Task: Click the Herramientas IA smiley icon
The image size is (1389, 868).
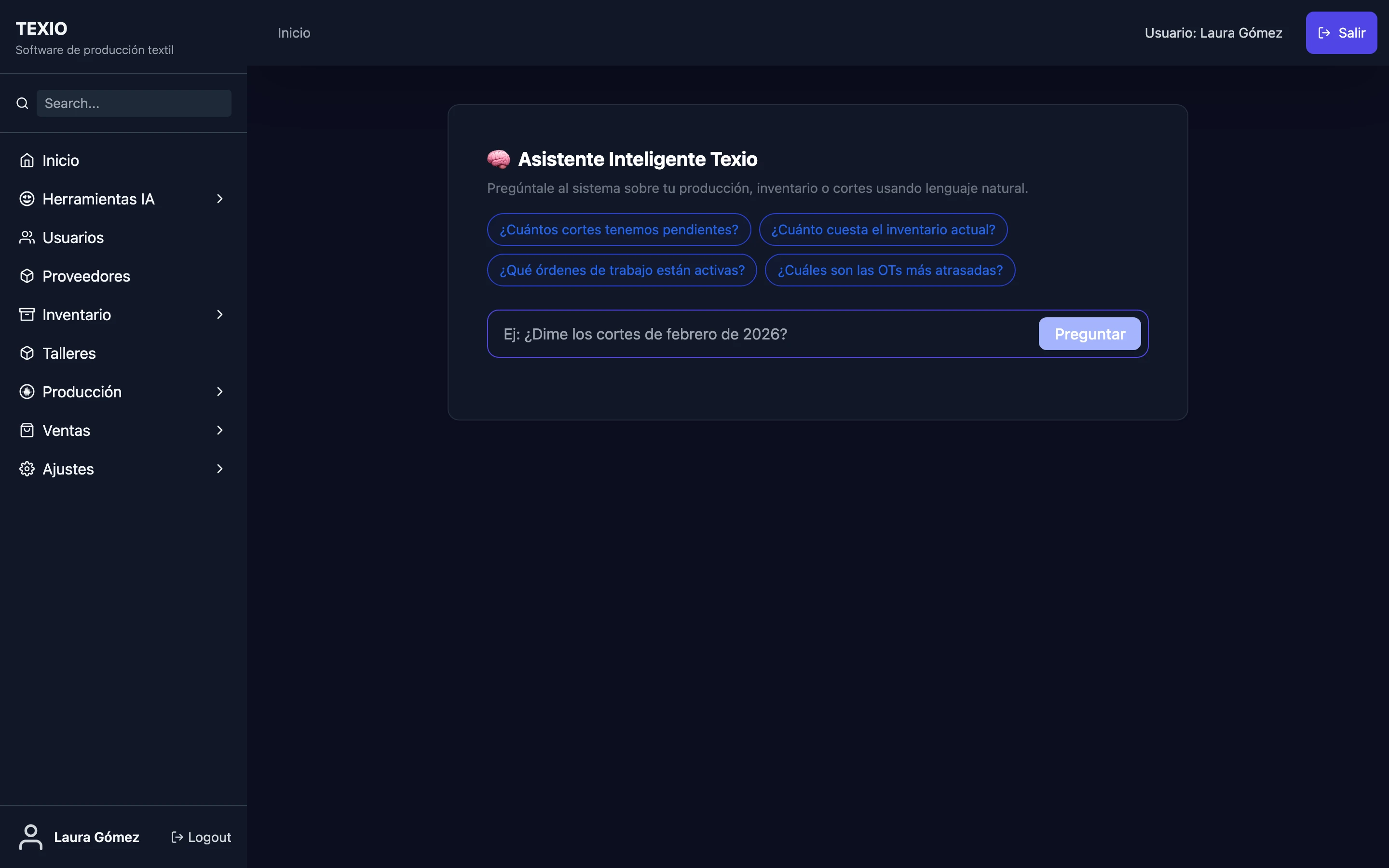Action: [x=27, y=199]
